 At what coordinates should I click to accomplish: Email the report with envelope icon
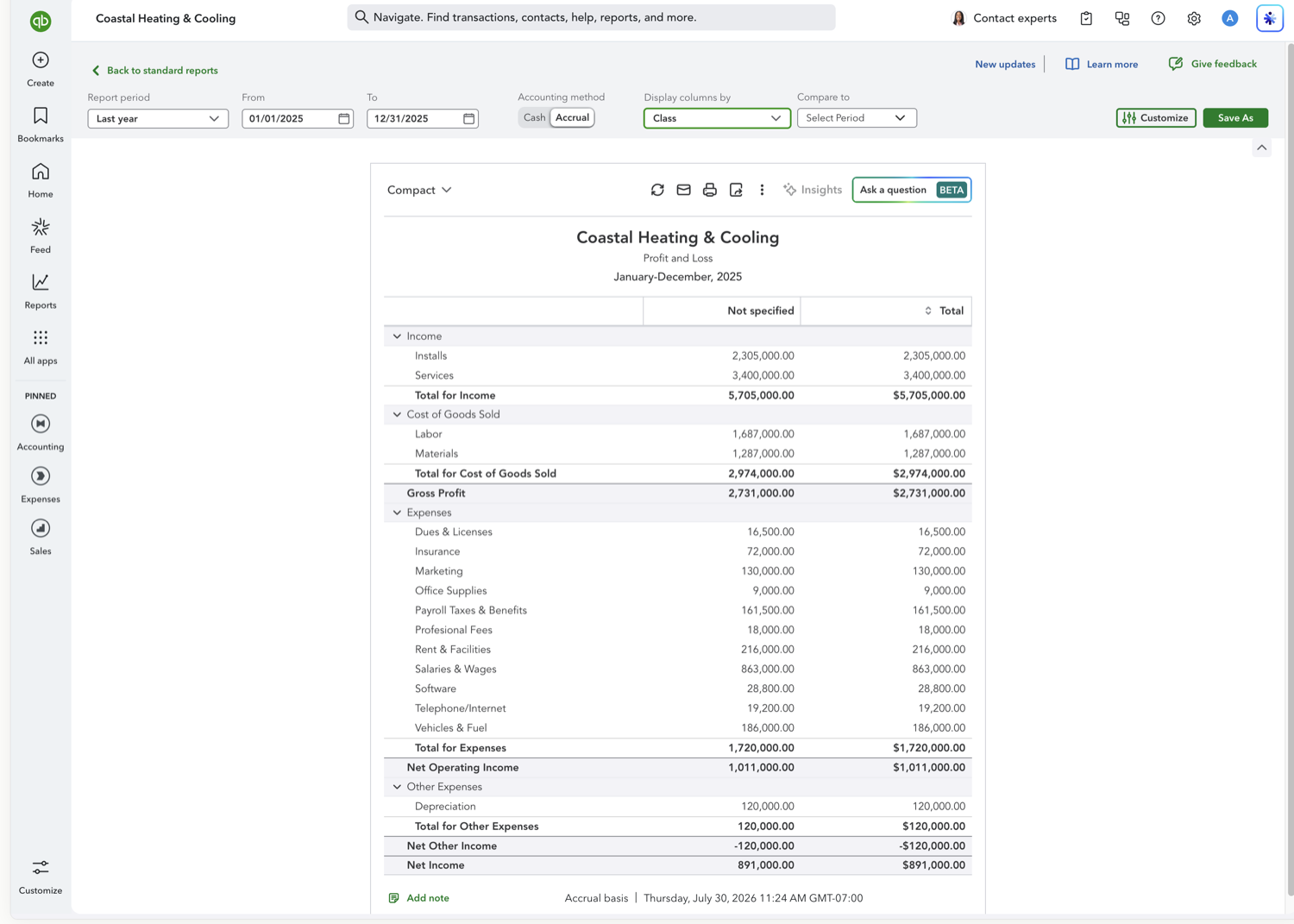coord(683,190)
